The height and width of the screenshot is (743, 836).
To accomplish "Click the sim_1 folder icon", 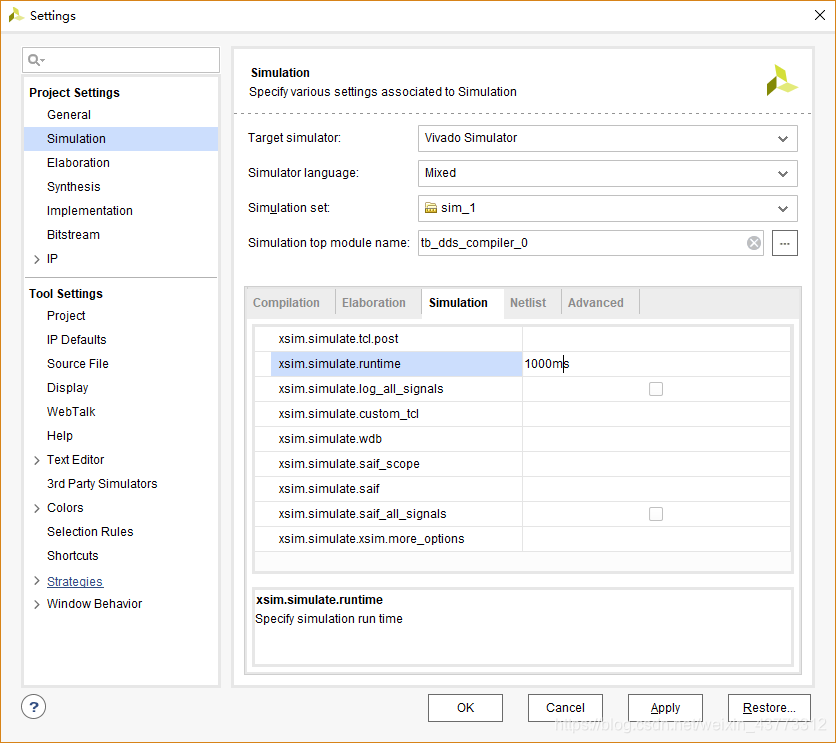I will 431,208.
